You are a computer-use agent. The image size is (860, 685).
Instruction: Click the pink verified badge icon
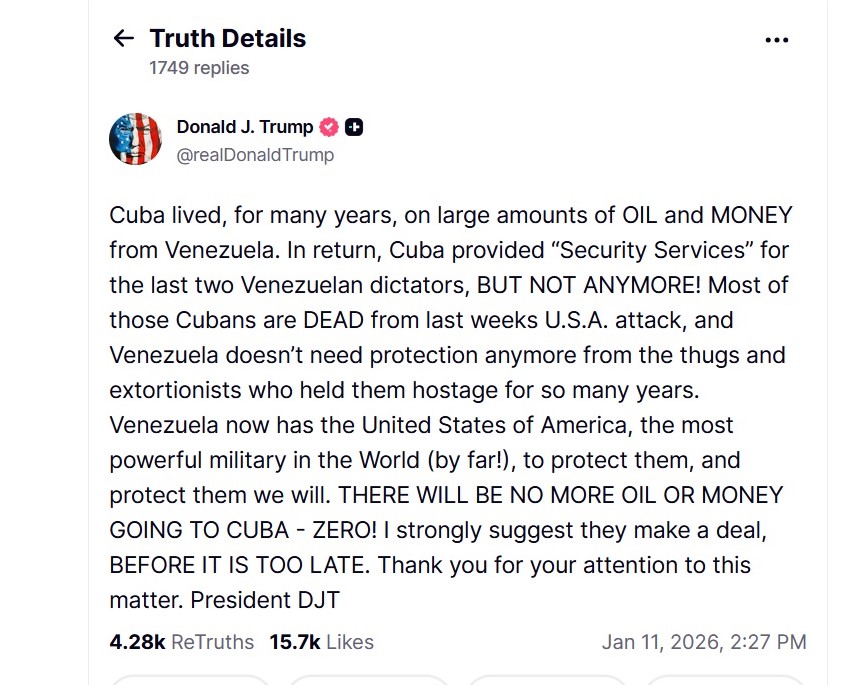[x=329, y=127]
